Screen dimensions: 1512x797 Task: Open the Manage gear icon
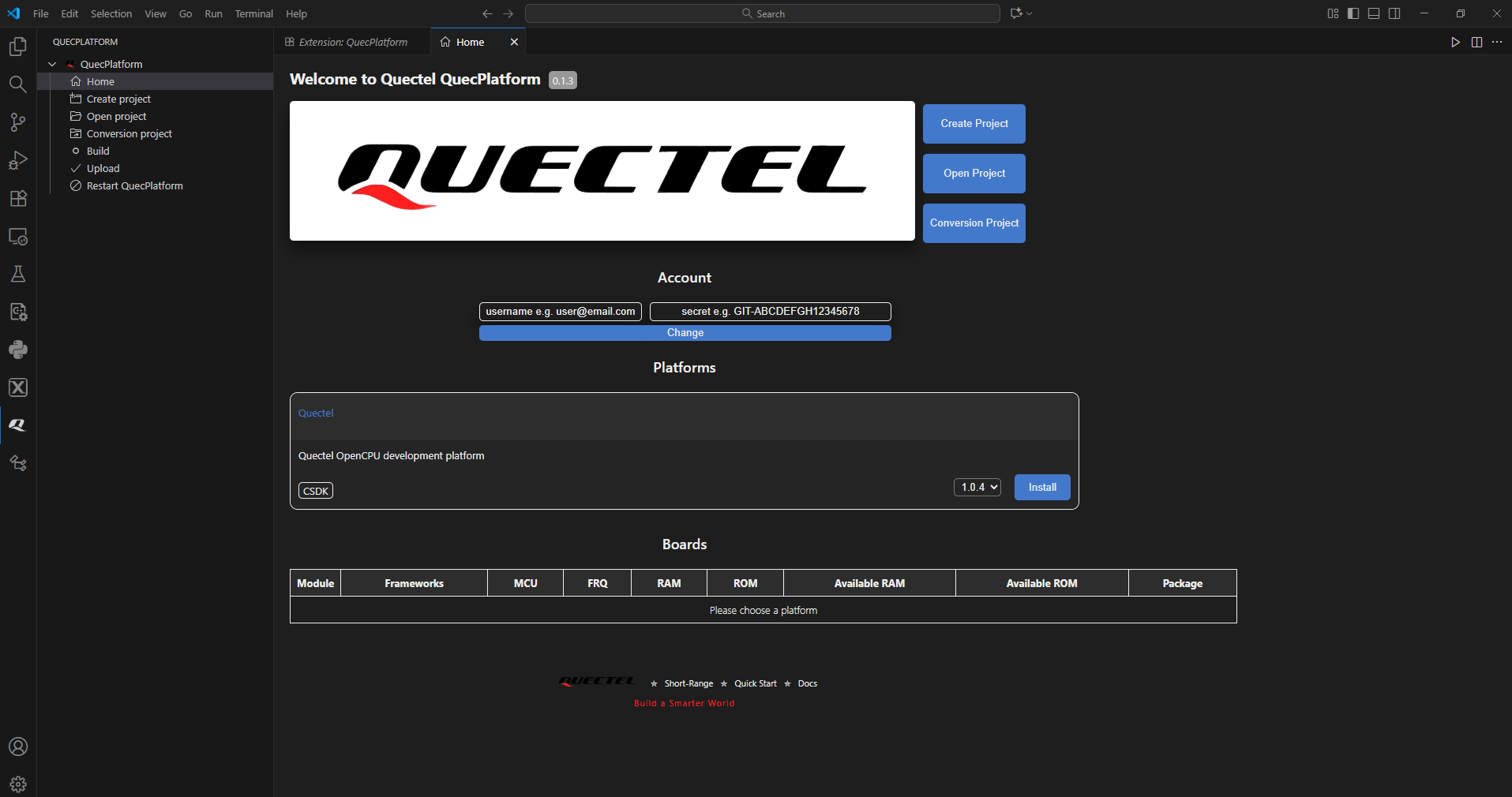click(x=18, y=784)
